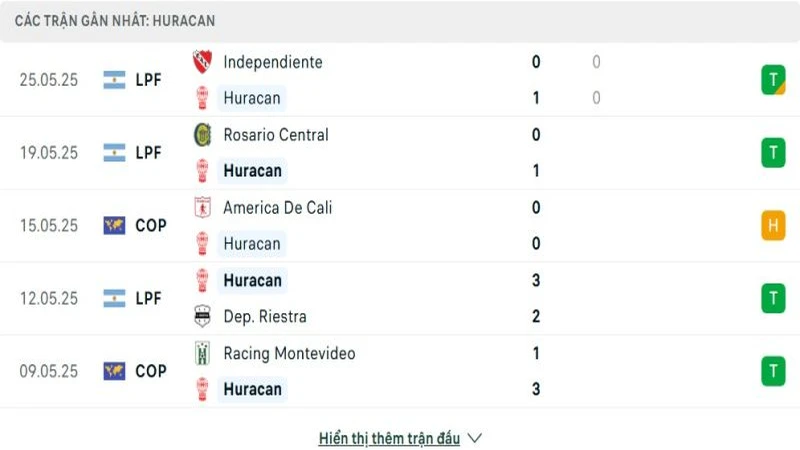Click the Rosario Central club crest
This screenshot has width=800, height=450.
point(202,135)
